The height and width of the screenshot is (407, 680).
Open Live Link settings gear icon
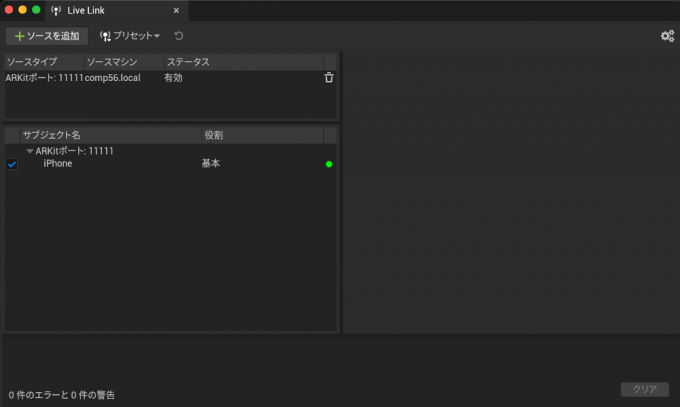coord(667,36)
